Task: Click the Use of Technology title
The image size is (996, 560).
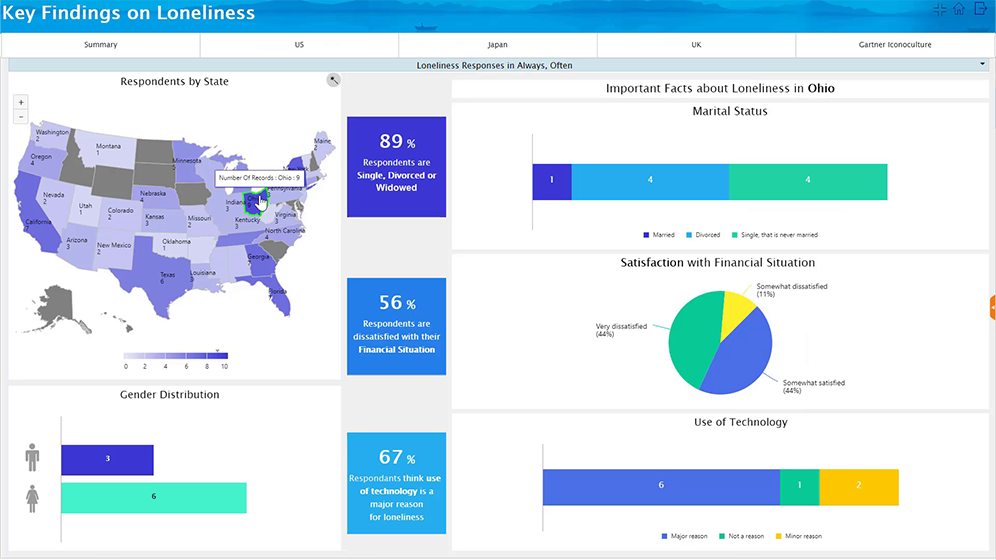Action: (x=741, y=422)
